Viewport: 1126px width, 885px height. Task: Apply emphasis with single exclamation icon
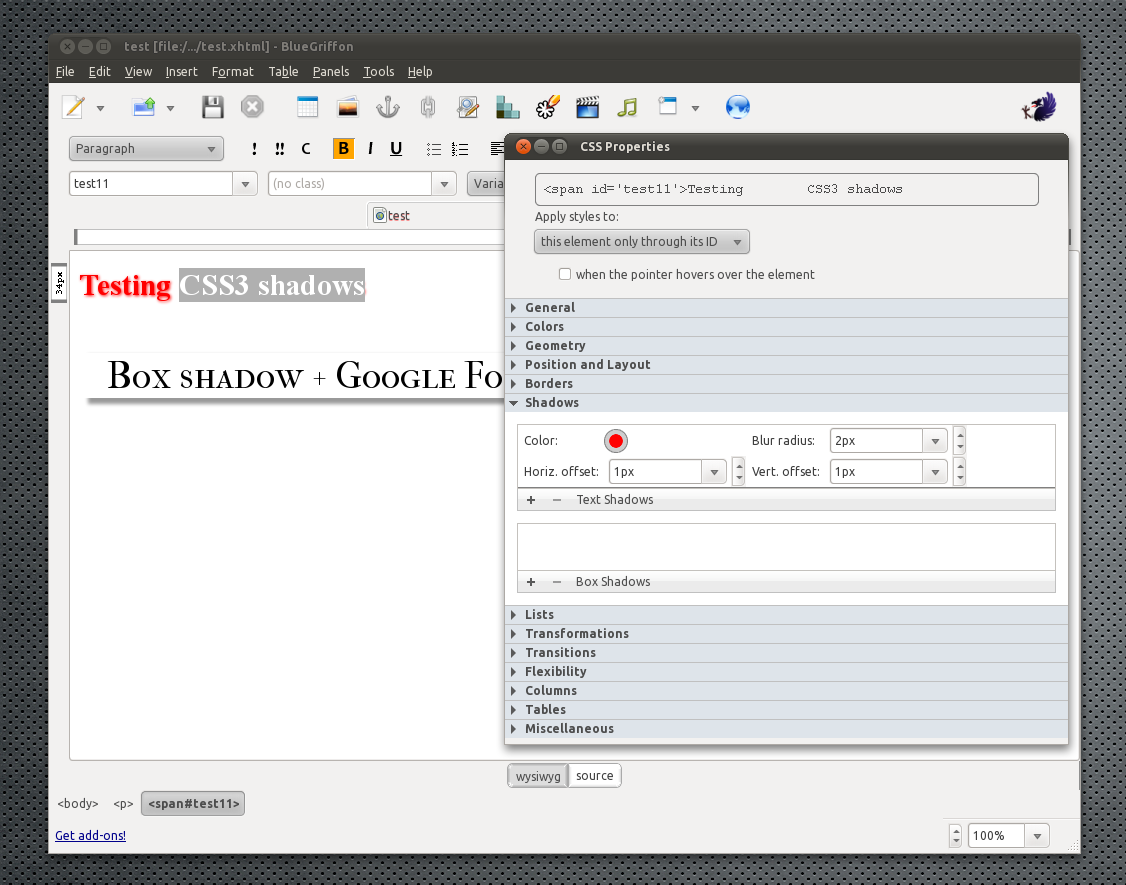[x=254, y=149]
